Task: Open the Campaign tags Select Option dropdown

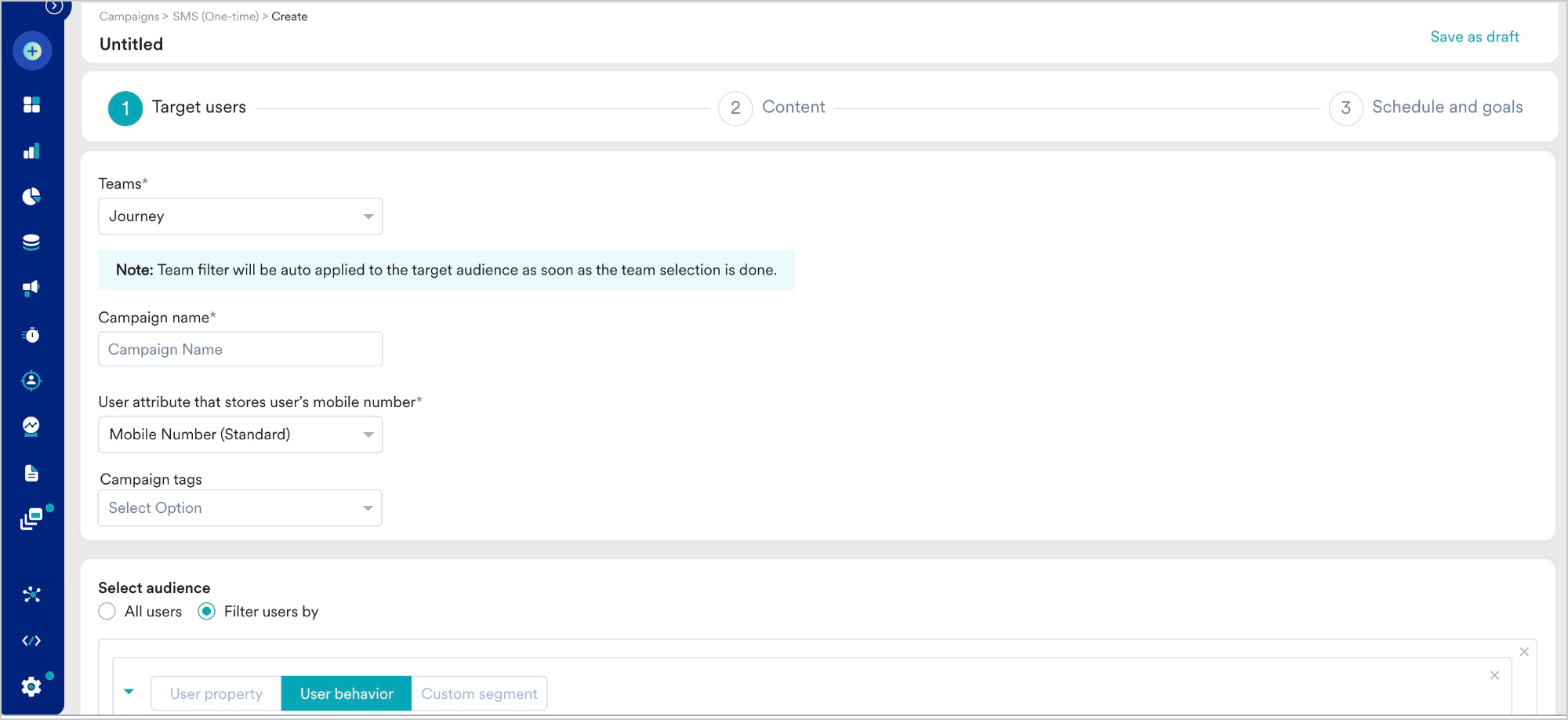Action: pyautogui.click(x=240, y=508)
